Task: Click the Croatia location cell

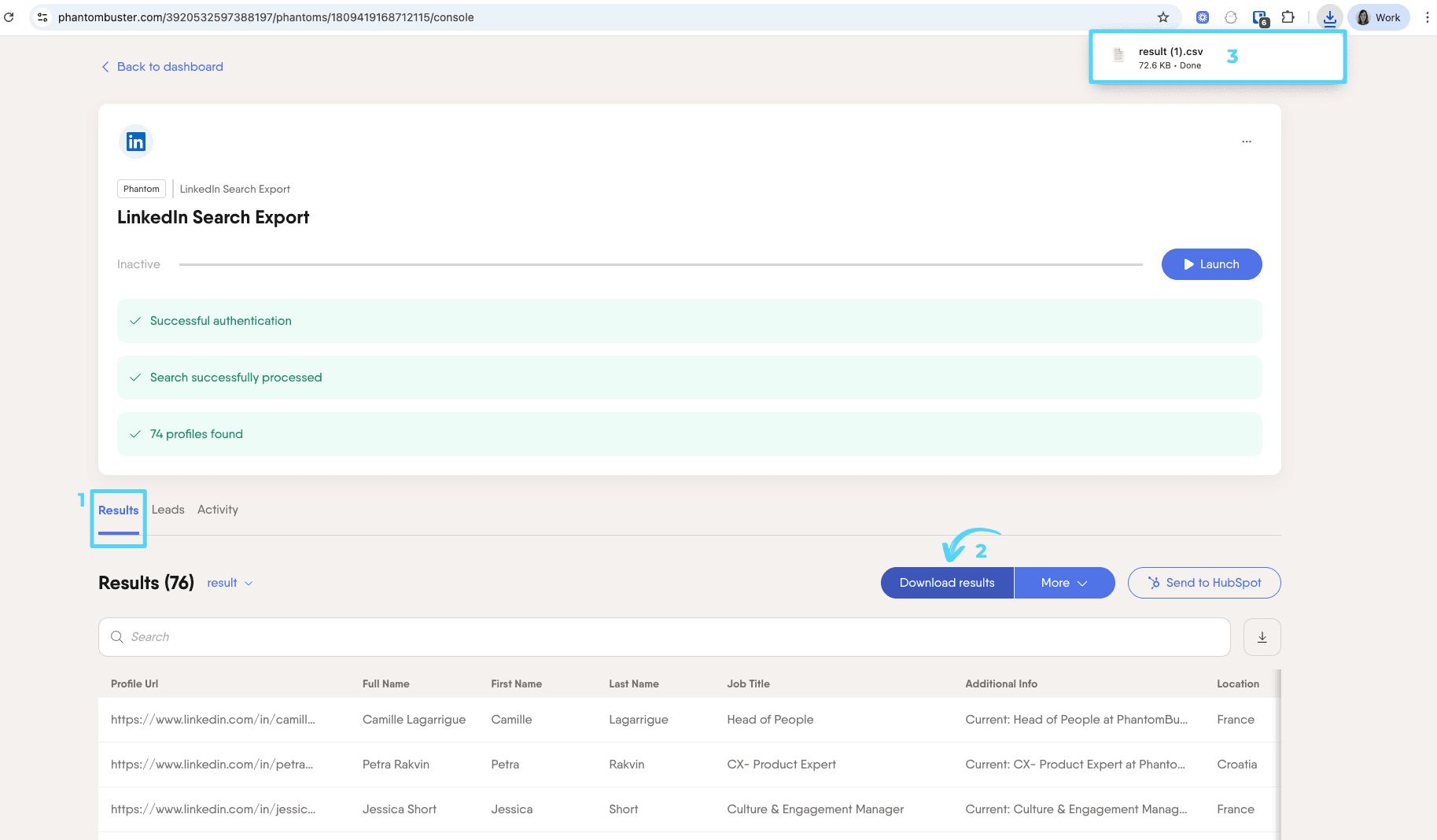Action: 1237,764
